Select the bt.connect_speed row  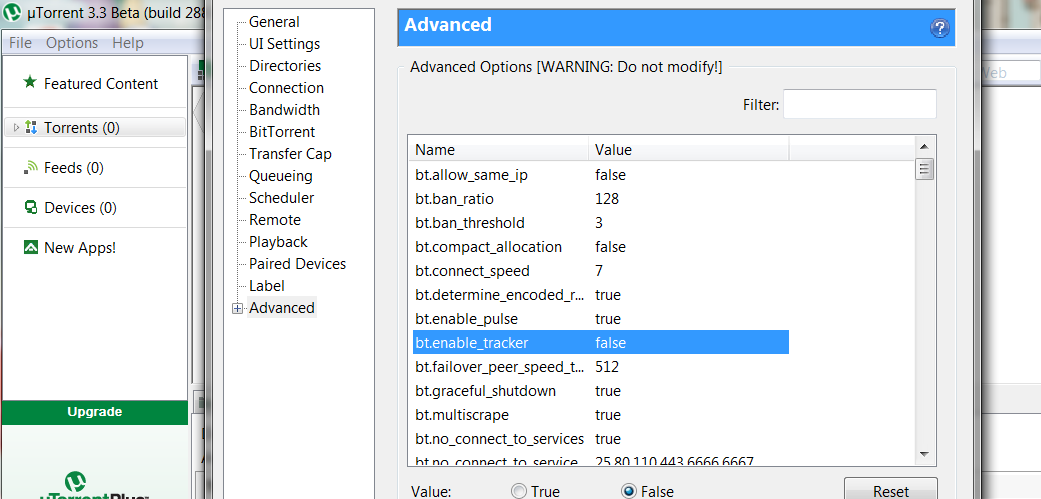pos(601,271)
